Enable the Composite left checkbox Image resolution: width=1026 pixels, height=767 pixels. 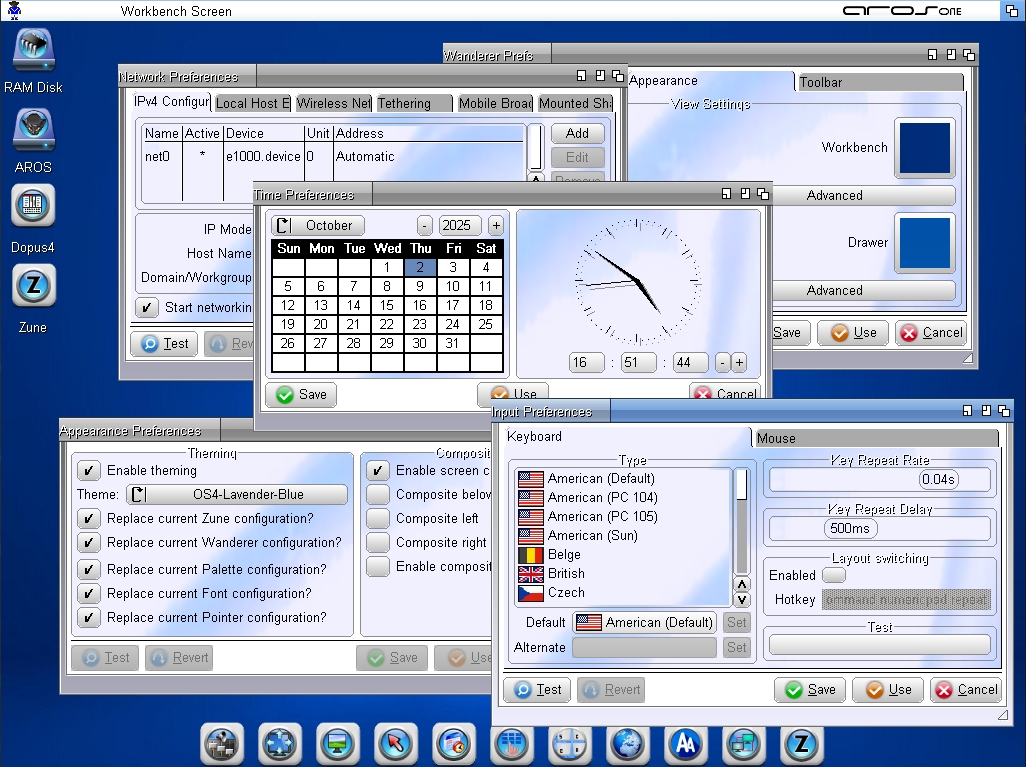[377, 518]
